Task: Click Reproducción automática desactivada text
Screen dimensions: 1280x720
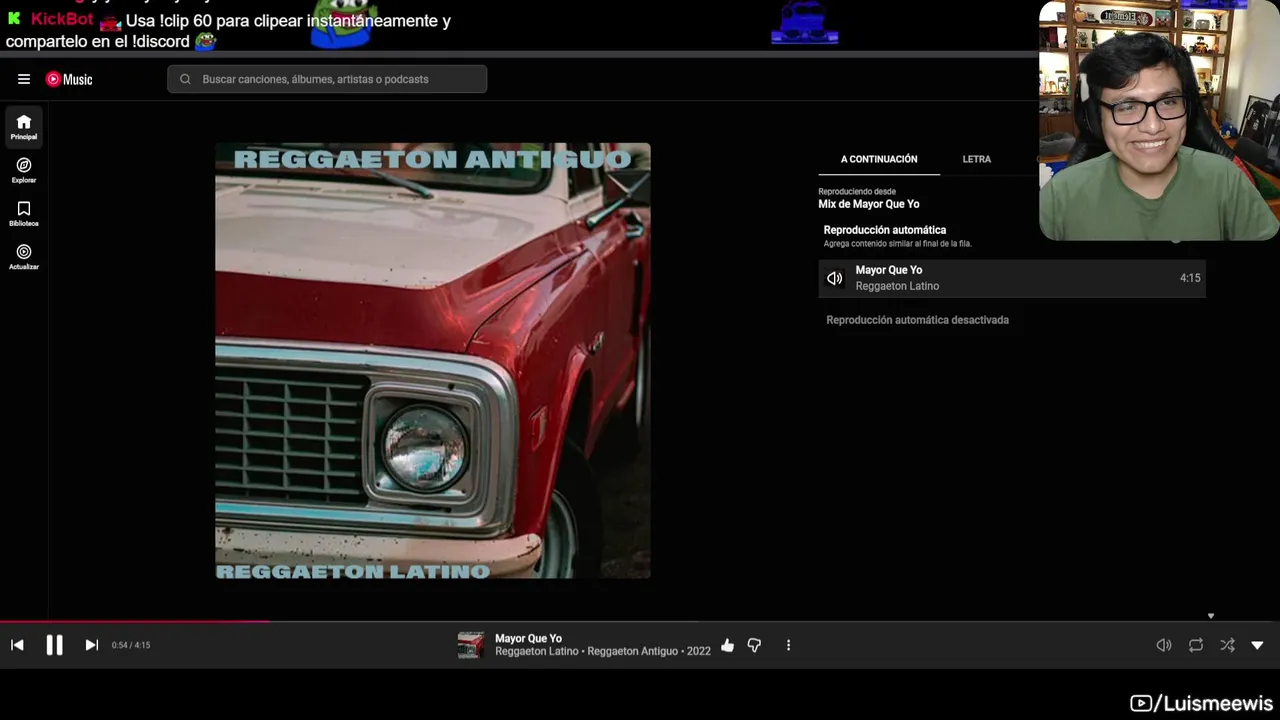Action: point(917,320)
